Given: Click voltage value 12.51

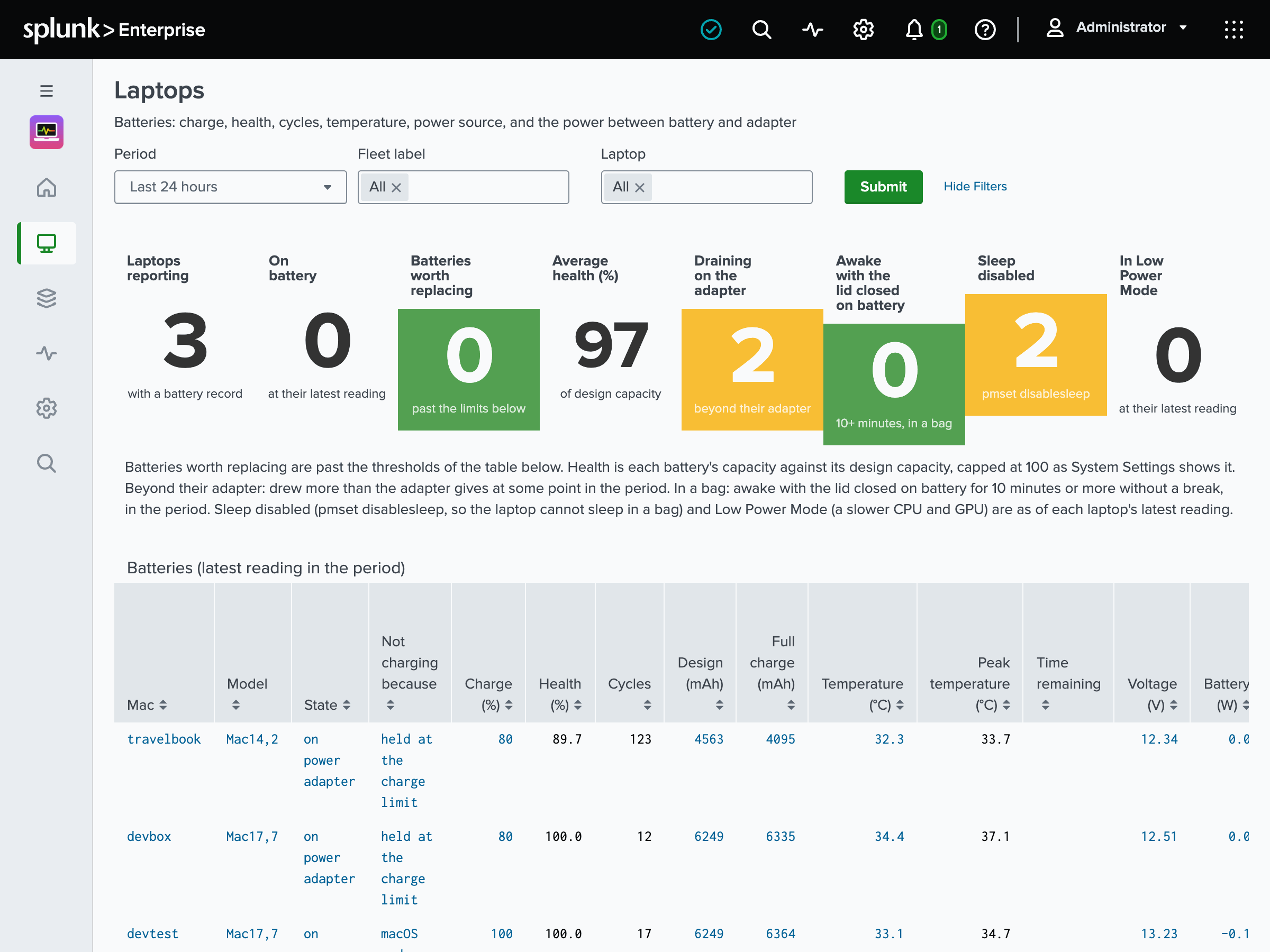Looking at the screenshot, I should [1159, 837].
